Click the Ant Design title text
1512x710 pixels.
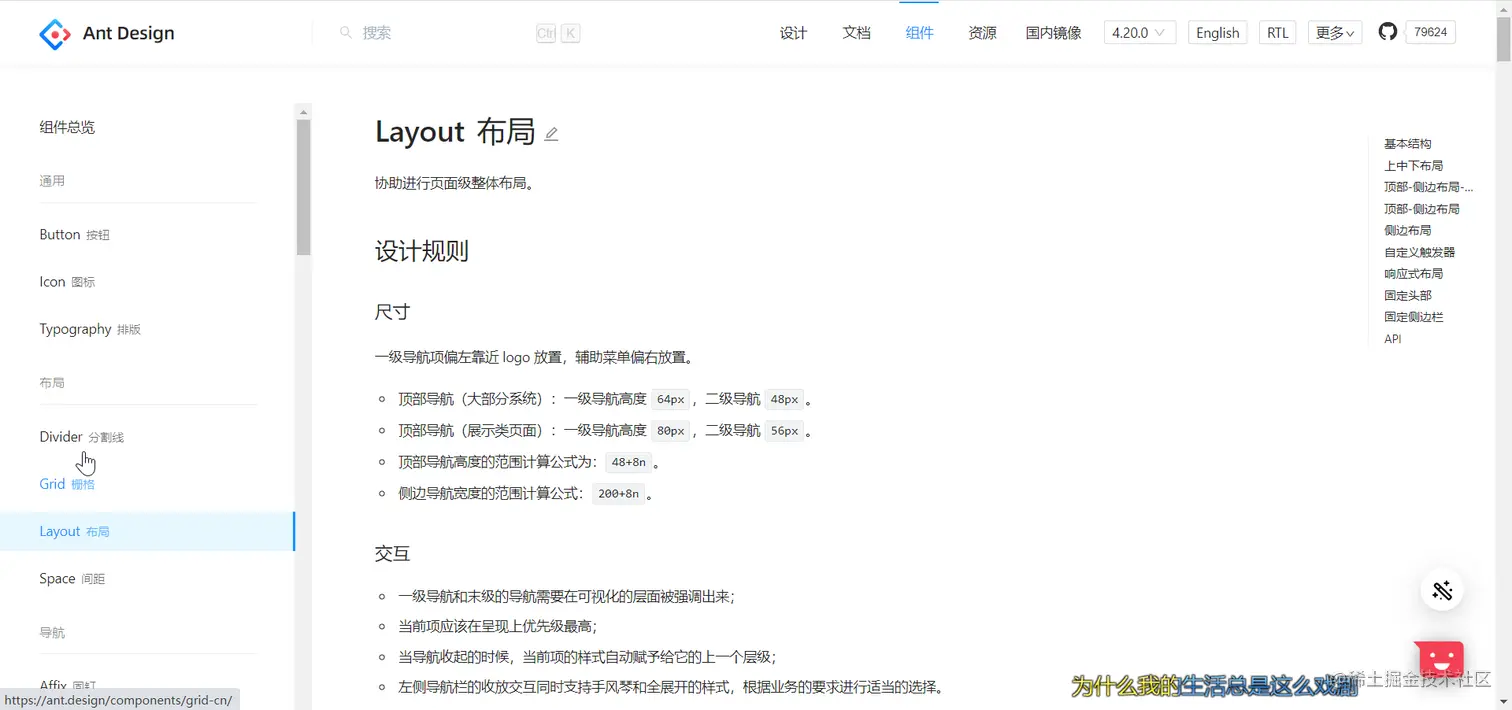128,34
